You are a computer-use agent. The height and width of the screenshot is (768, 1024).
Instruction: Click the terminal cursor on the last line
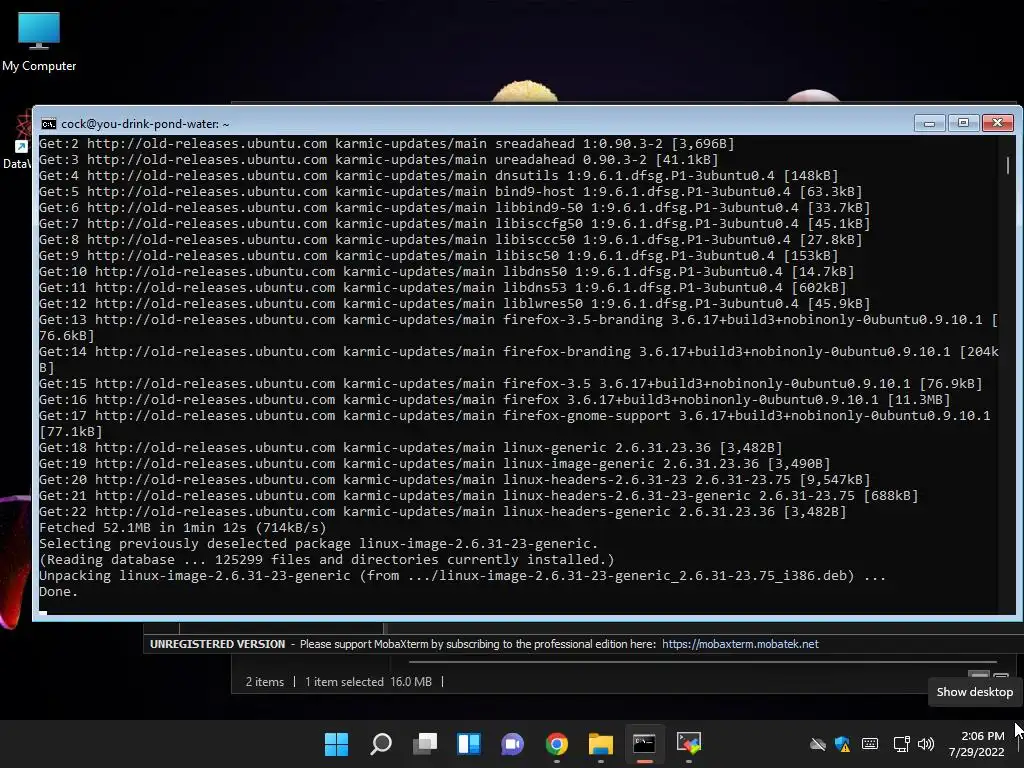coord(43,612)
